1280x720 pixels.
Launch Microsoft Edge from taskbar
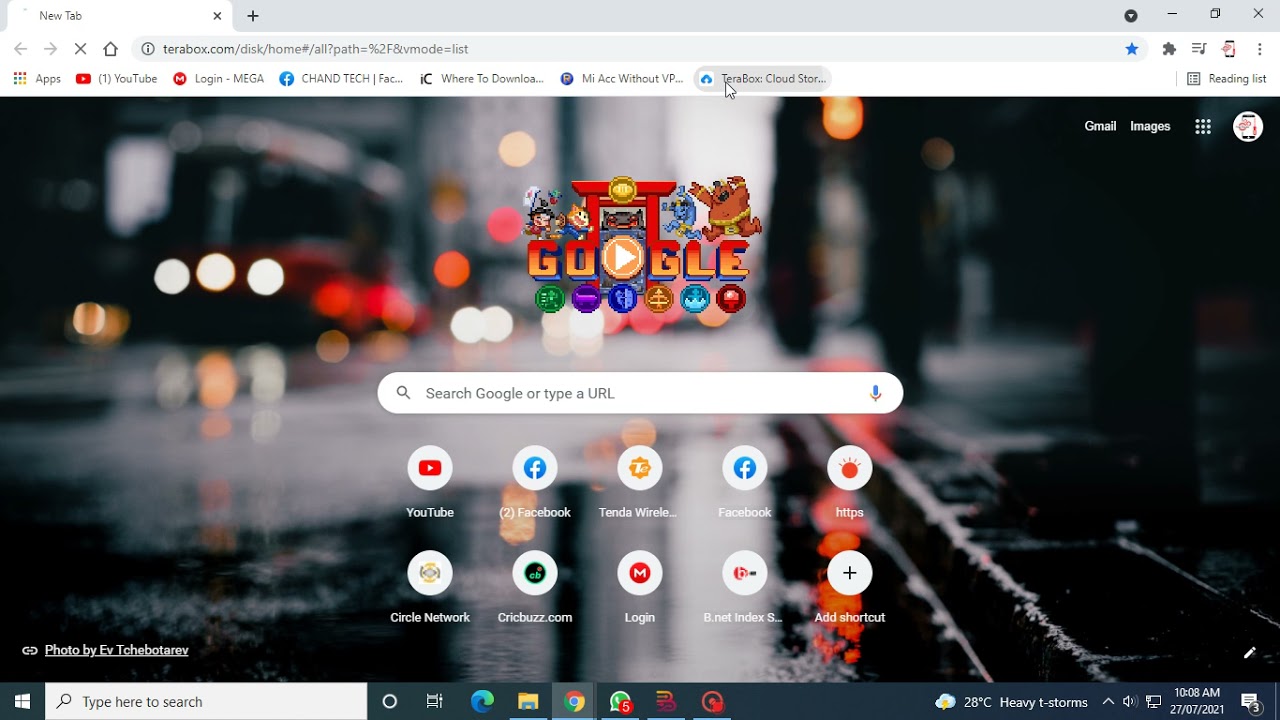[482, 702]
